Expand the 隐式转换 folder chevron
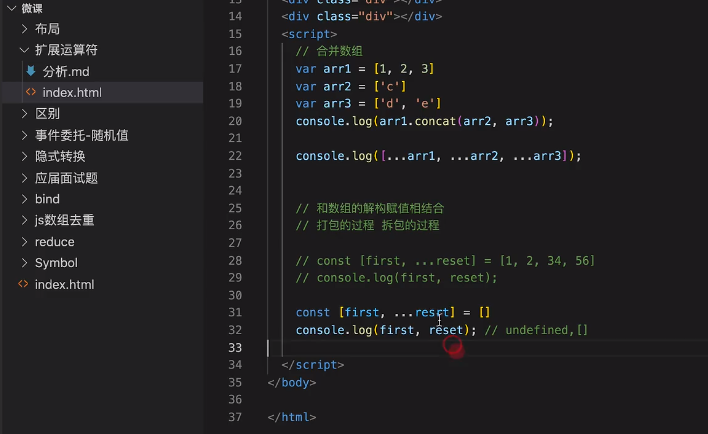 click(x=24, y=156)
